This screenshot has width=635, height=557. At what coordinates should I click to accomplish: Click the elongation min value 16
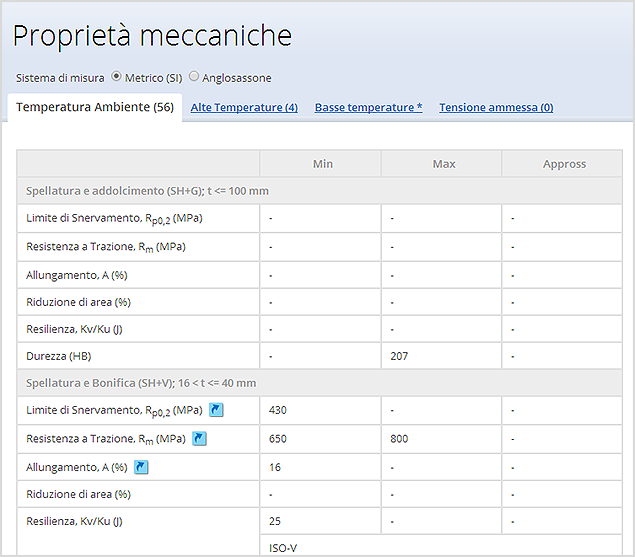pyautogui.click(x=275, y=467)
